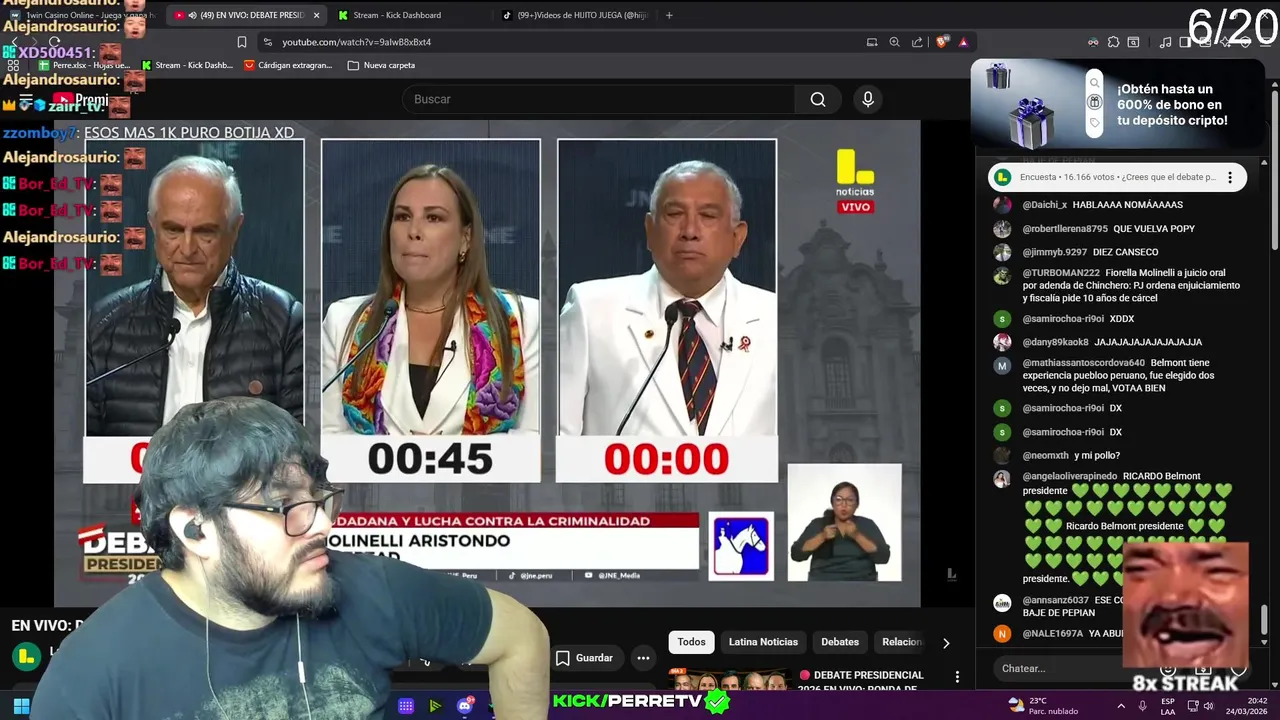
Task: Click the green play-arrow app in taskbar
Action: click(x=435, y=706)
